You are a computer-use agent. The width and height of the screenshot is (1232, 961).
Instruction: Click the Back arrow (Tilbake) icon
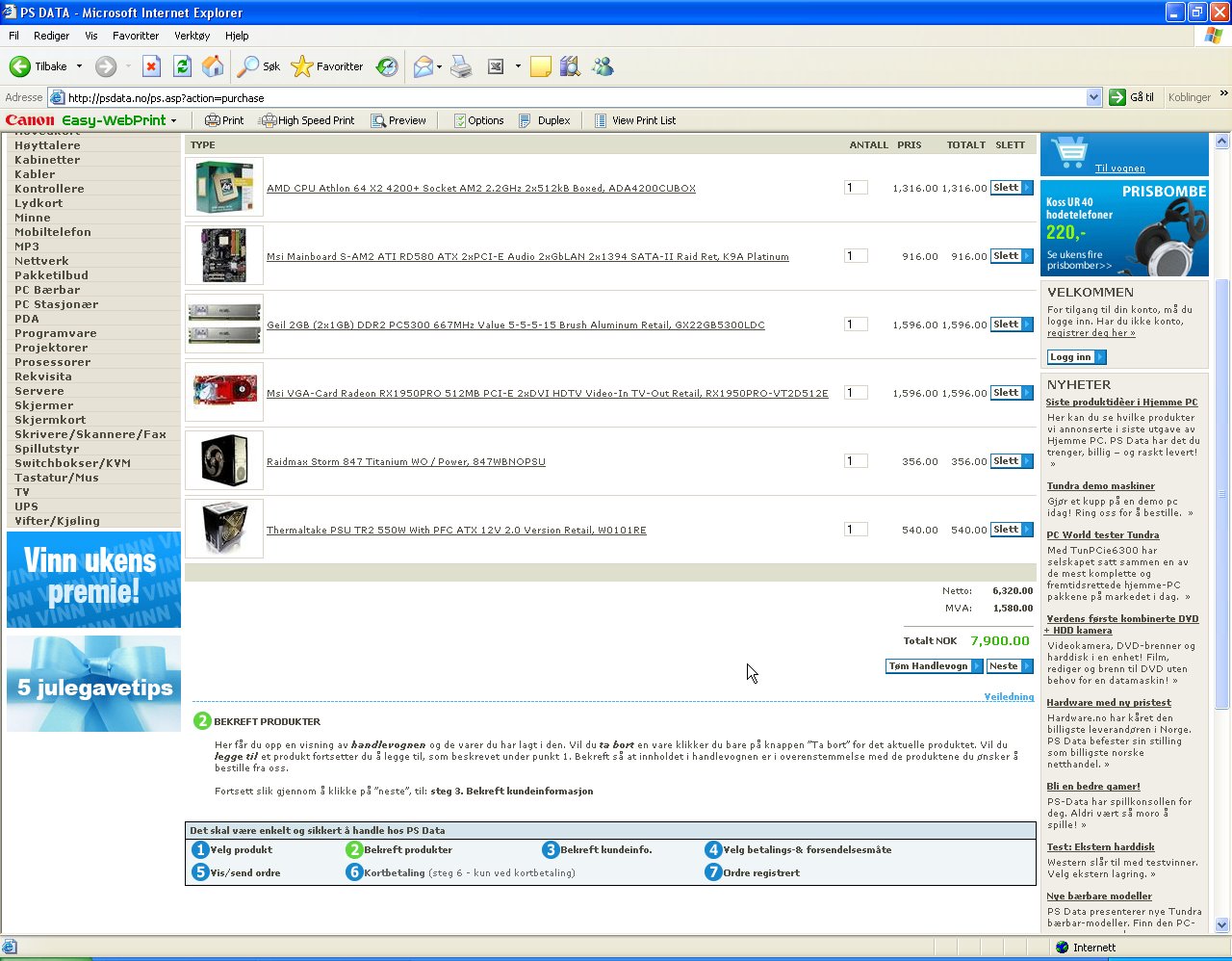20,66
